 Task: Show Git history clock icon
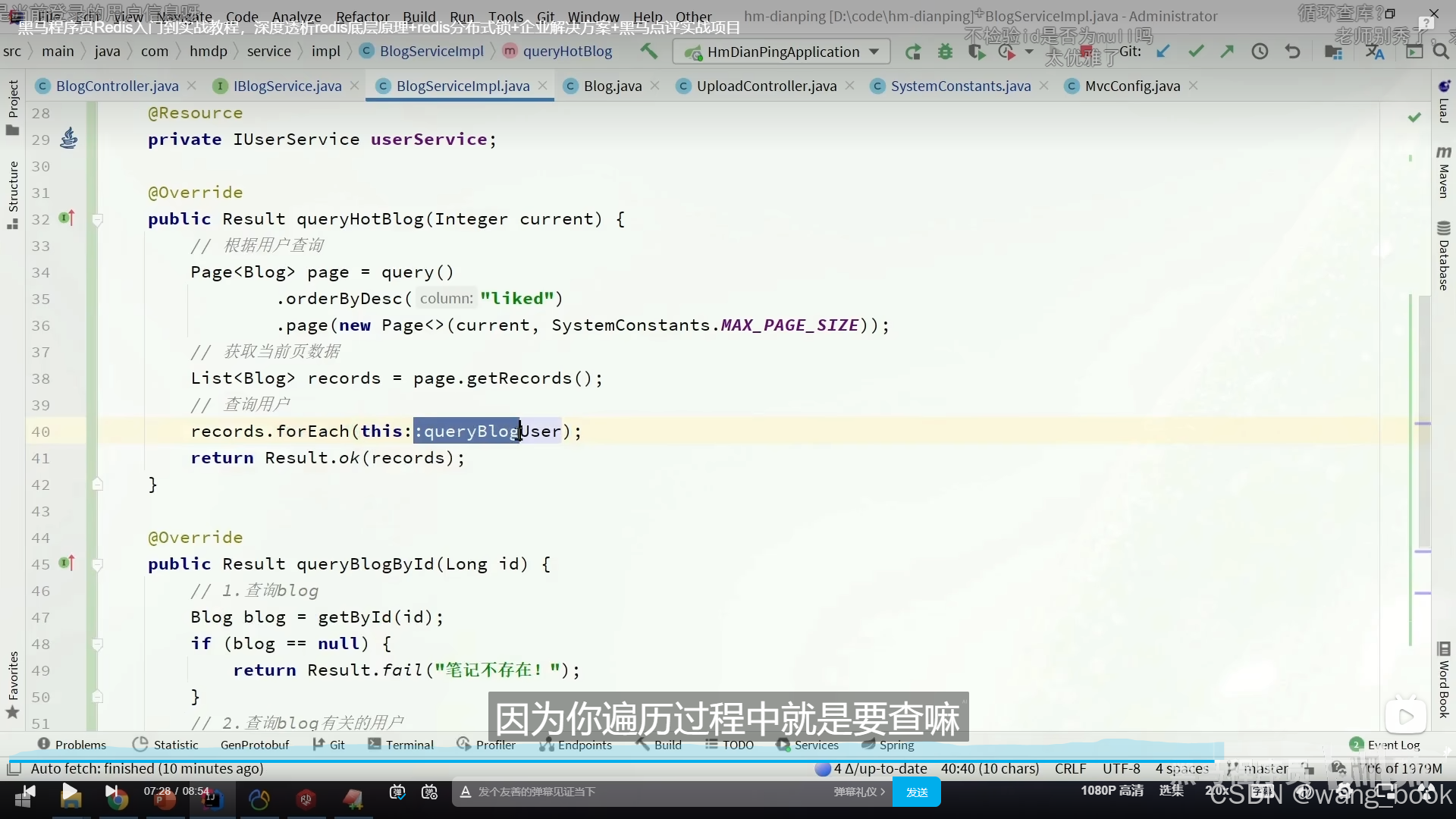1260,51
